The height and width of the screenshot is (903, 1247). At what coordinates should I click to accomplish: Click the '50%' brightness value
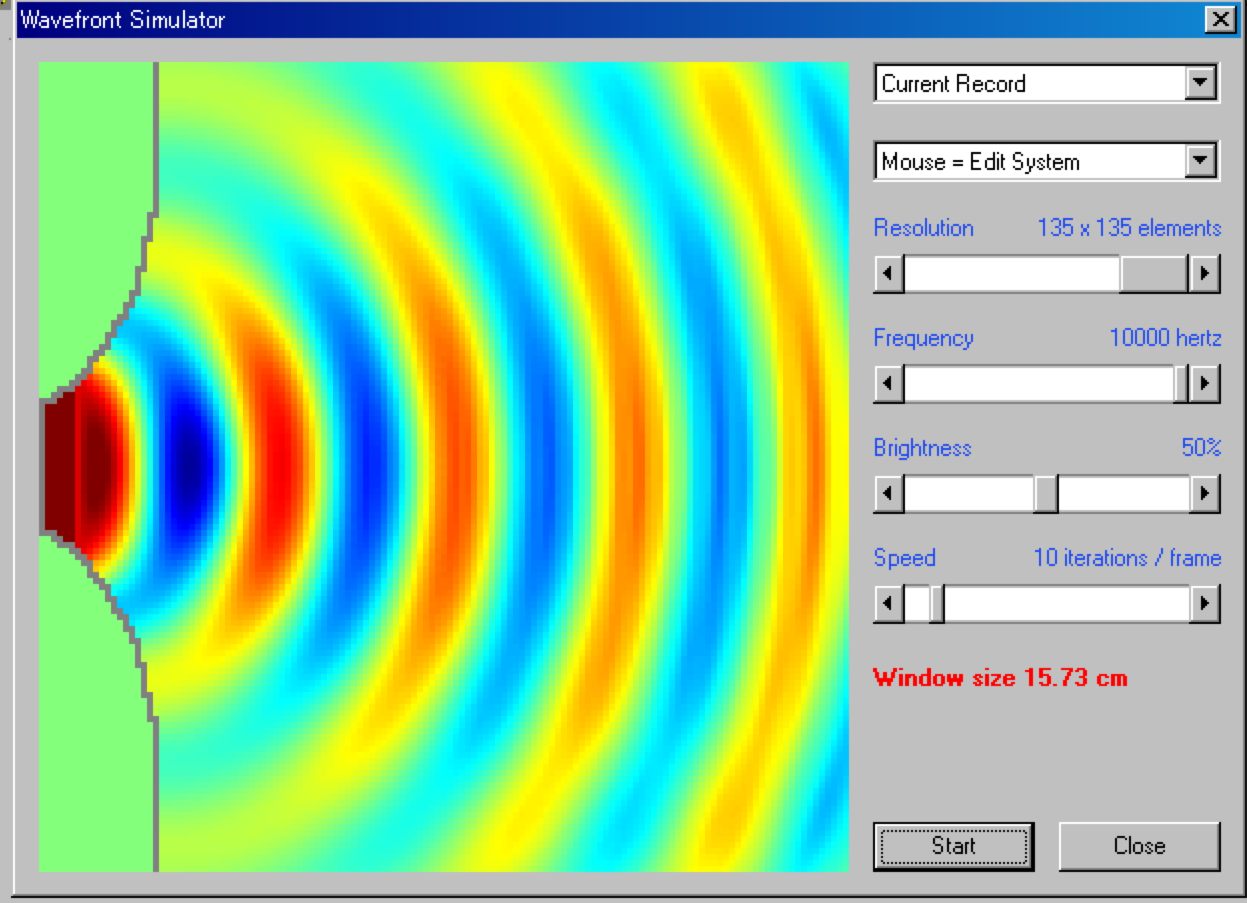point(1201,448)
